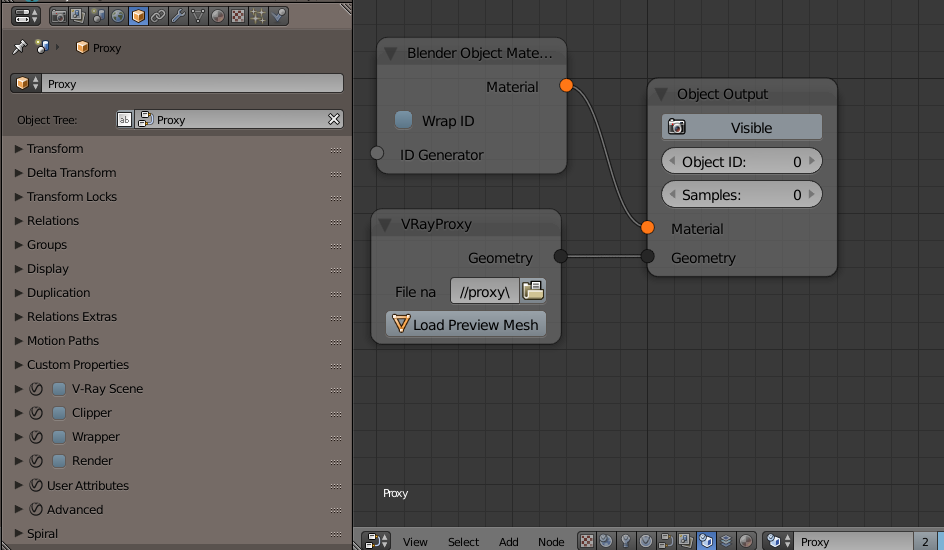Screen dimensions: 944x550
Task: Open the Texture tab (checker icon)
Action: pyautogui.click(x=238, y=16)
